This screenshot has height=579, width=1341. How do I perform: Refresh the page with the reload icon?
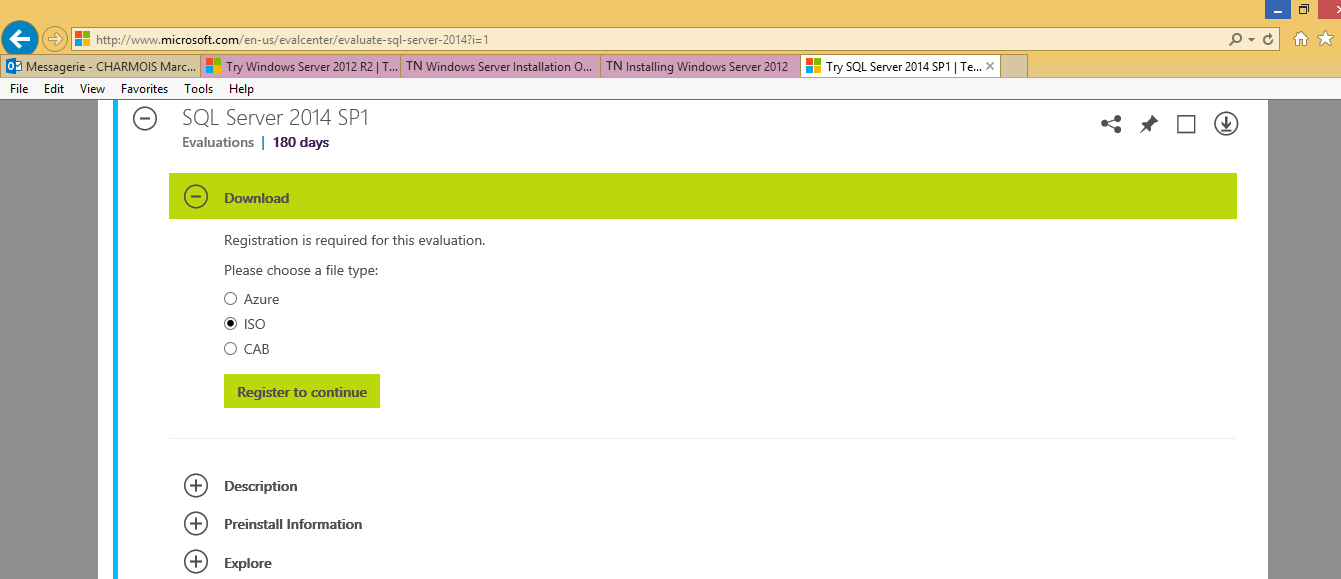(x=1268, y=40)
